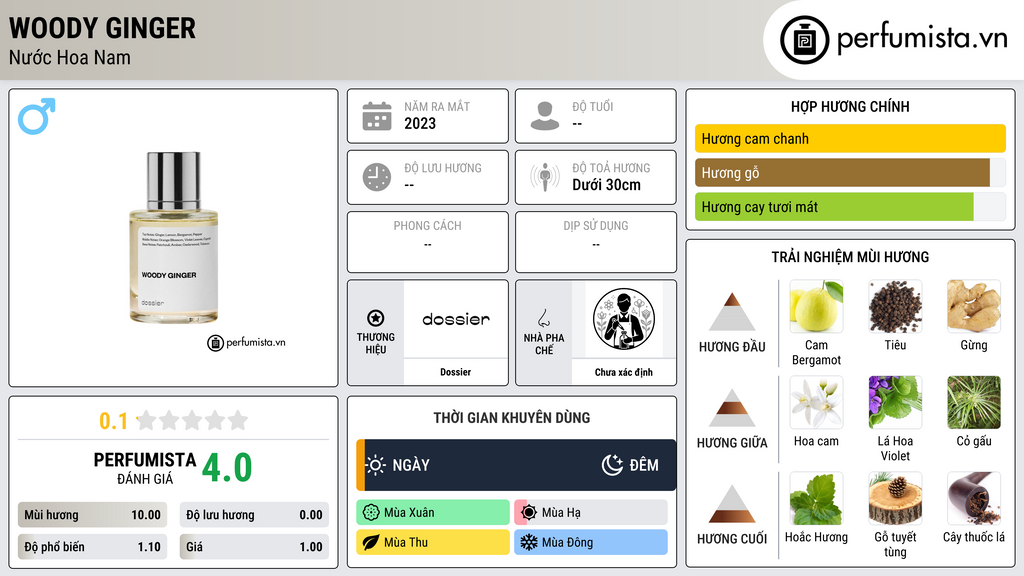Select the Hoa cam note image
This screenshot has height=576, width=1024.
pyautogui.click(x=816, y=402)
